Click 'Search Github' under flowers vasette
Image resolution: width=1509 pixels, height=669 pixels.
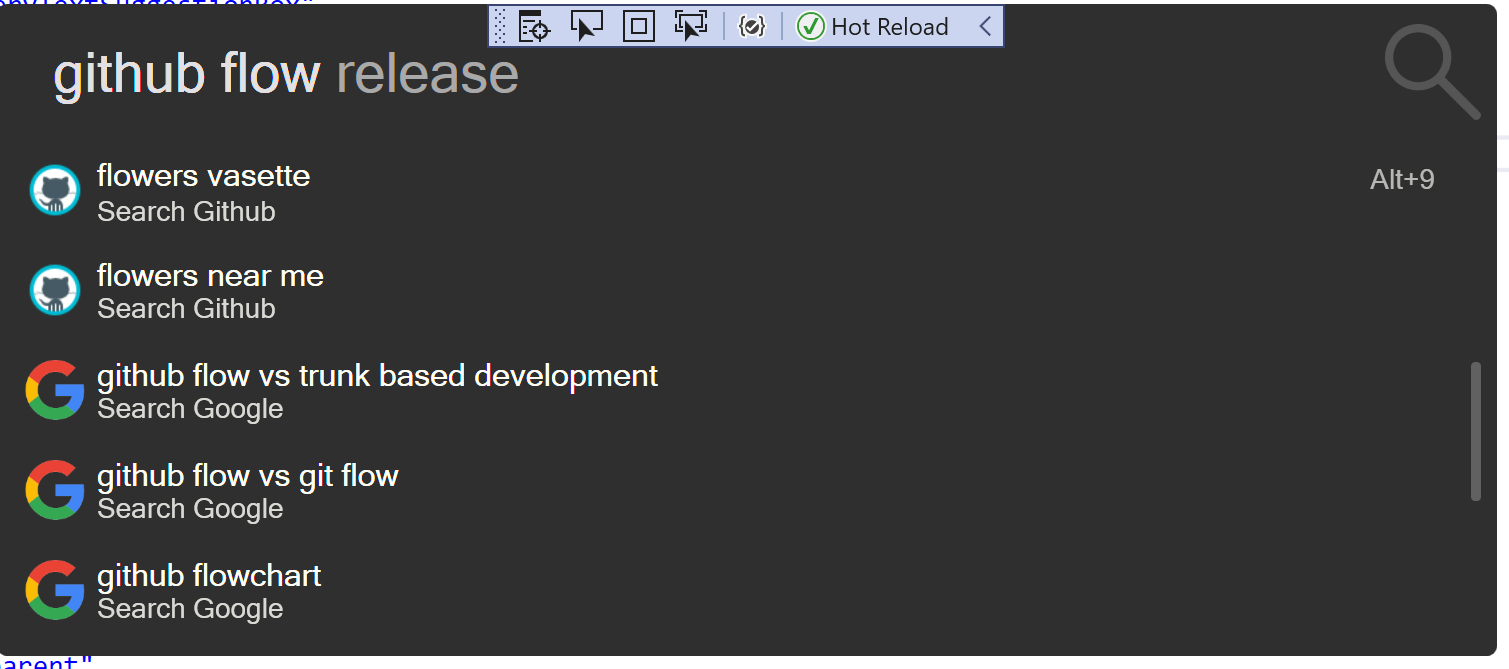pos(186,212)
